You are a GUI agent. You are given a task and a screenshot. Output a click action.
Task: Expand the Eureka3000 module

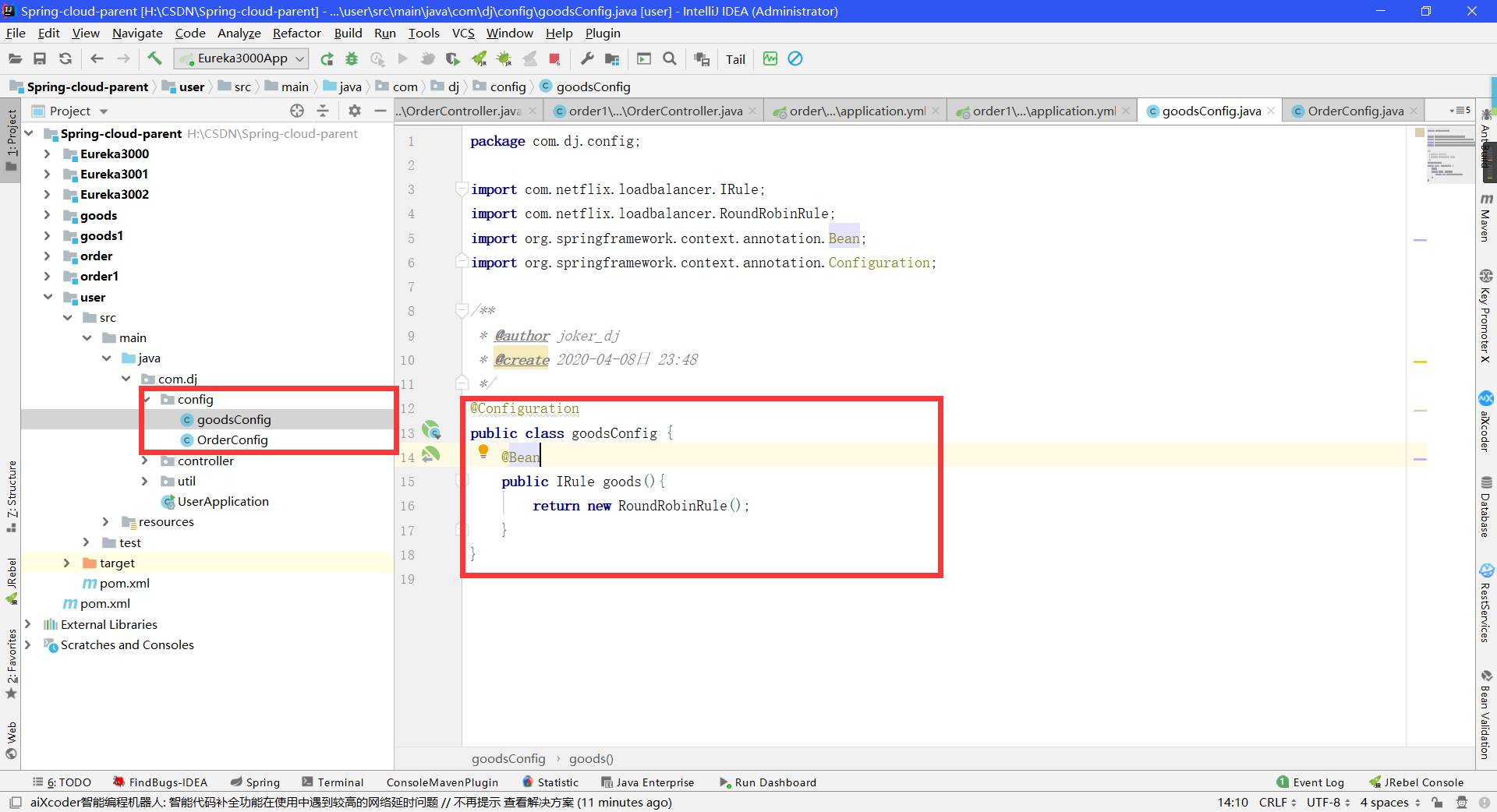click(x=48, y=154)
